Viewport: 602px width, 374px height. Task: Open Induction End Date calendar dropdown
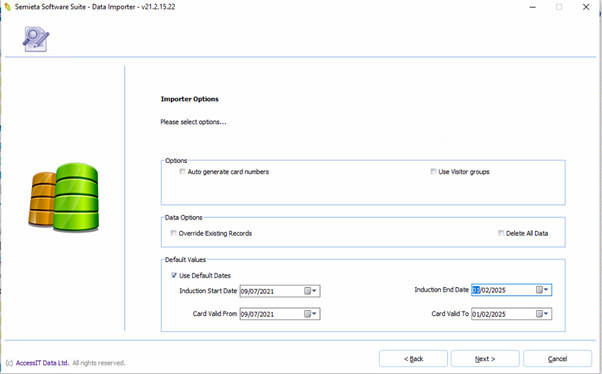(x=542, y=290)
